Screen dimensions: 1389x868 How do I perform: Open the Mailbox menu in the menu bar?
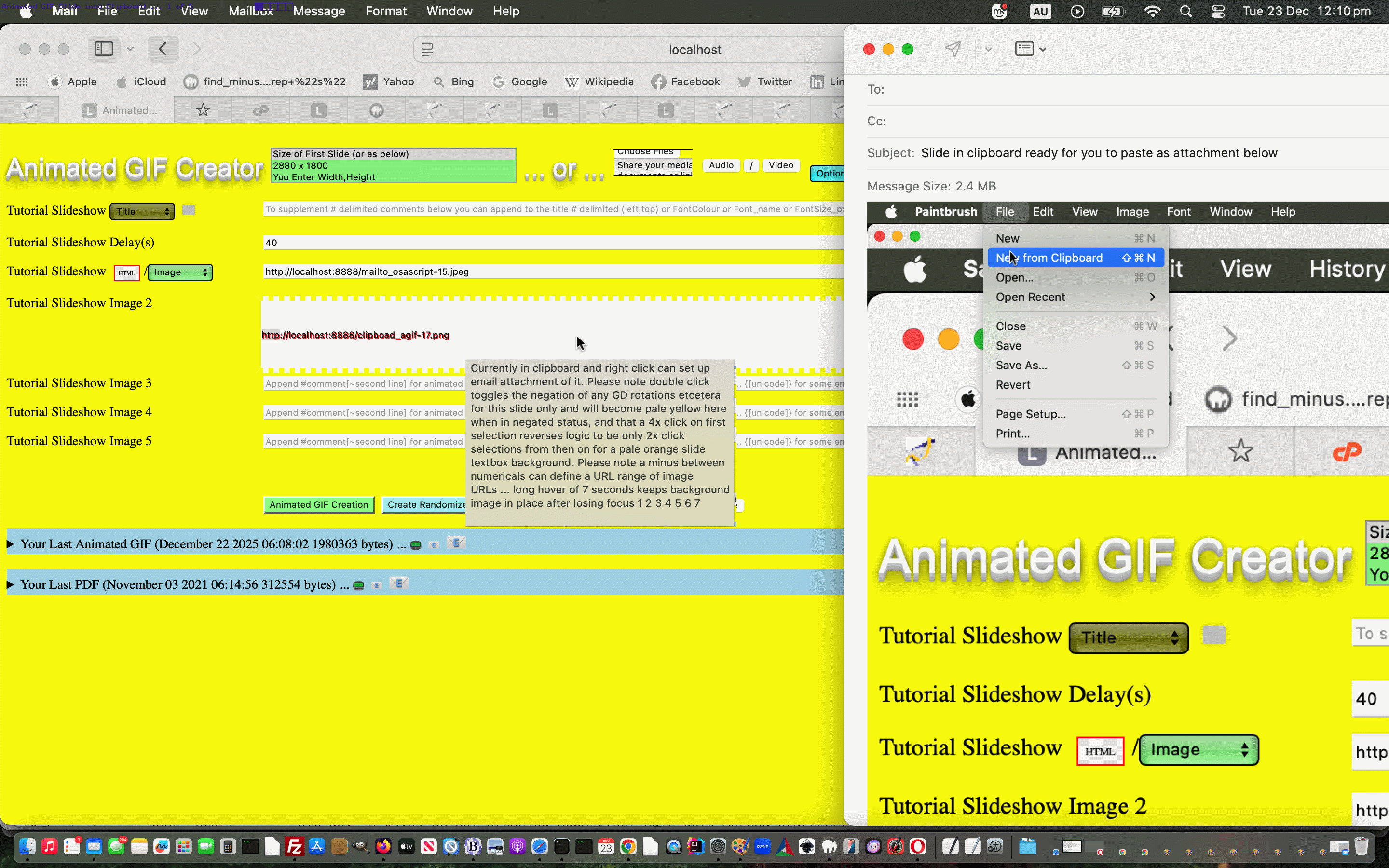pyautogui.click(x=250, y=11)
